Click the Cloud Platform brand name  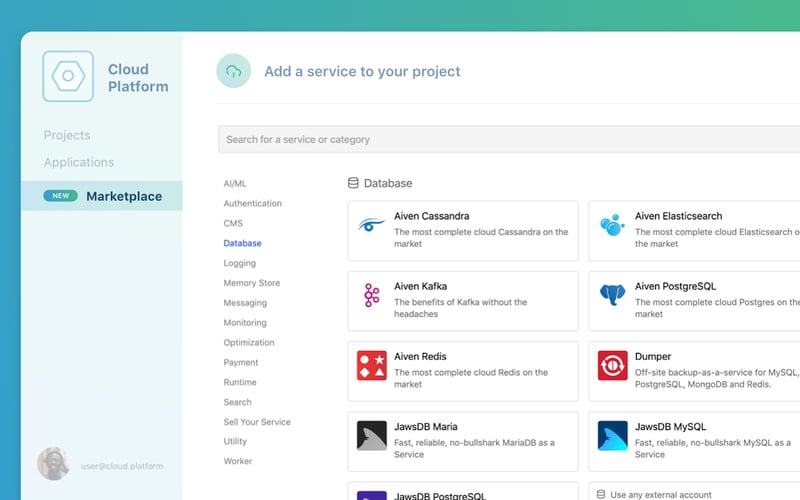(x=138, y=78)
